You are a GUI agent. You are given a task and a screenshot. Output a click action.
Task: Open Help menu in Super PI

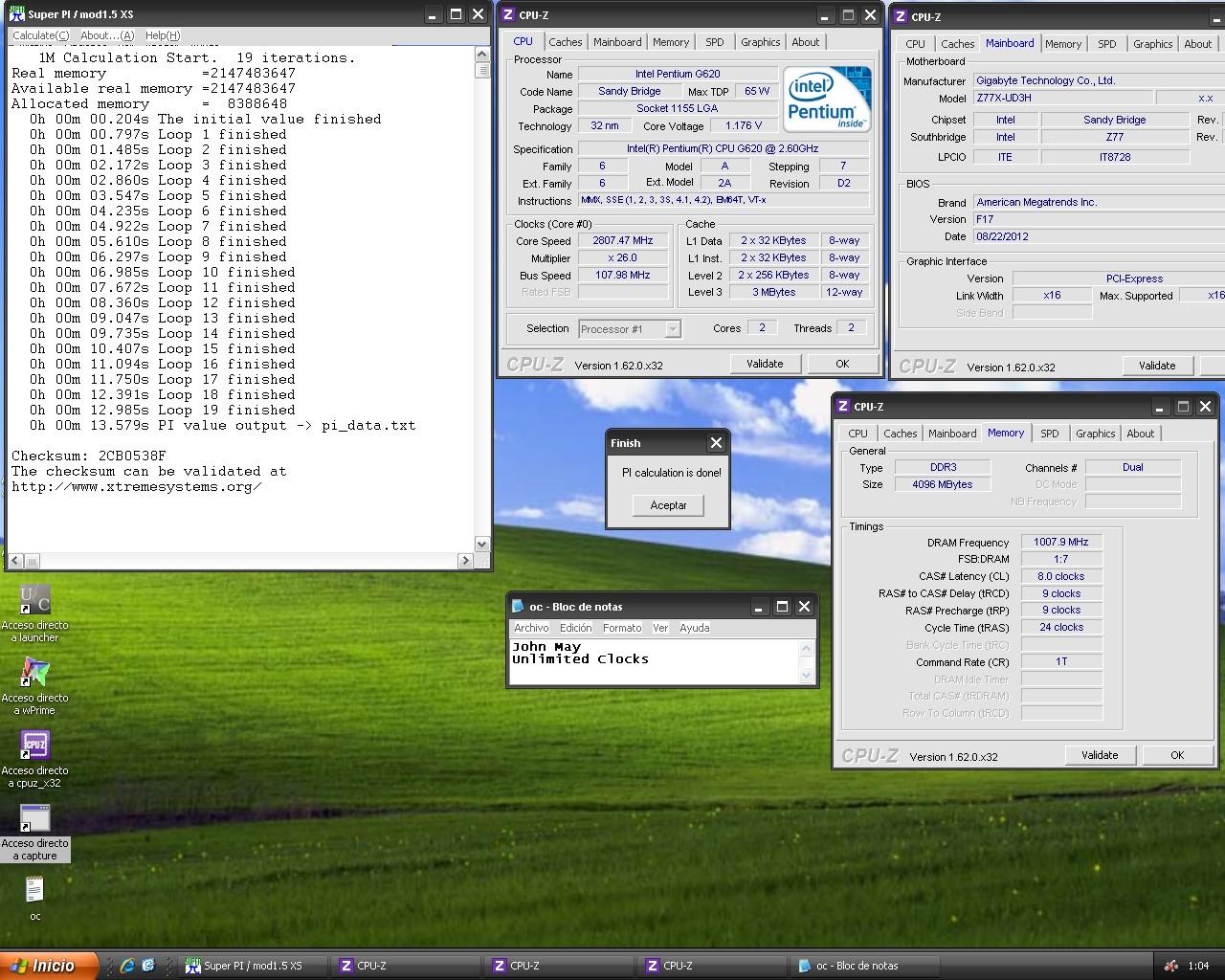coord(163,35)
